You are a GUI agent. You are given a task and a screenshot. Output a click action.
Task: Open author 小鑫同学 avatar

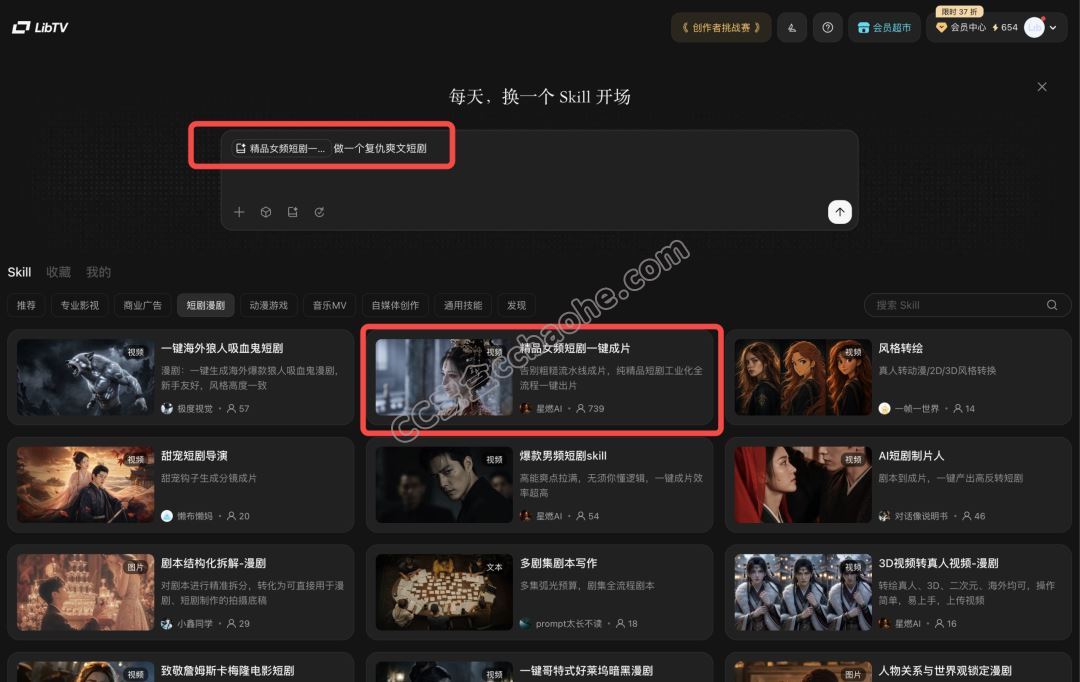tap(167, 623)
